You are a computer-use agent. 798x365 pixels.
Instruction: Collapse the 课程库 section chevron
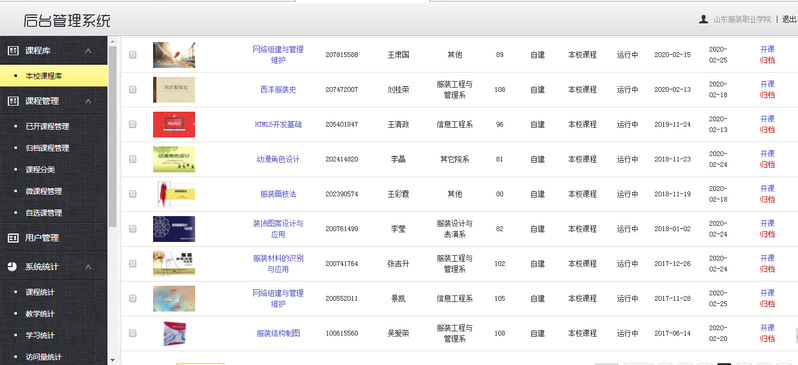(x=88, y=51)
